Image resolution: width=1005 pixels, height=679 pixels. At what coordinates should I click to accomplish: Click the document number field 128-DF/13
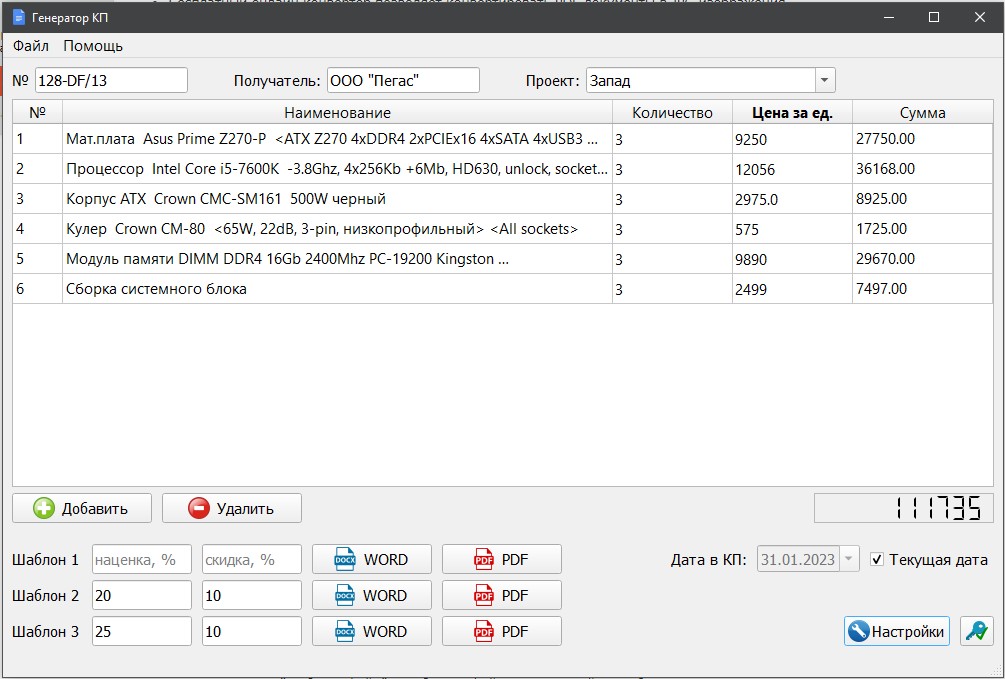pos(111,81)
